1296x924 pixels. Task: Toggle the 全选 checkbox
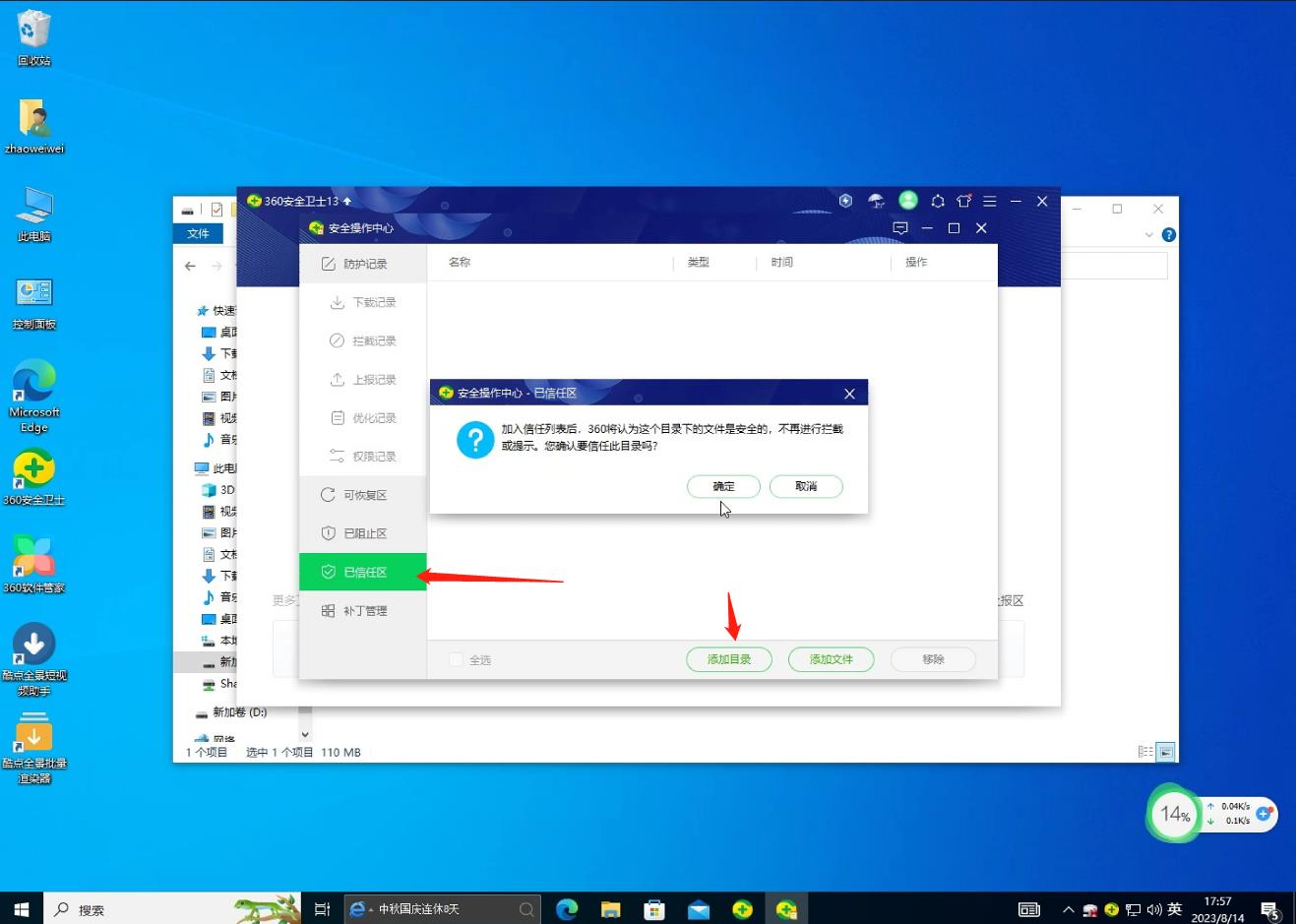pyautogui.click(x=456, y=660)
